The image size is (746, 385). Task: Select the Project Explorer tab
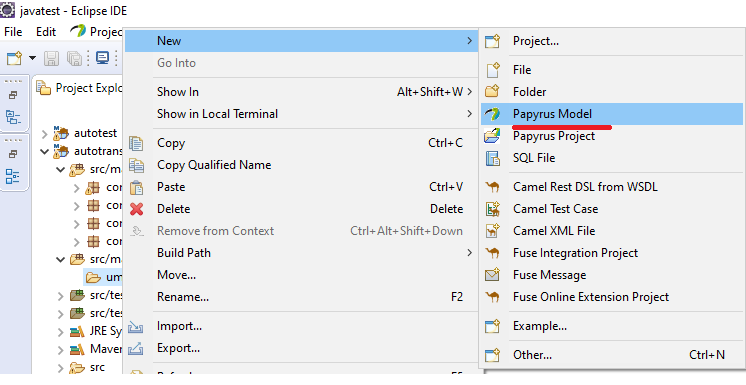click(x=79, y=88)
